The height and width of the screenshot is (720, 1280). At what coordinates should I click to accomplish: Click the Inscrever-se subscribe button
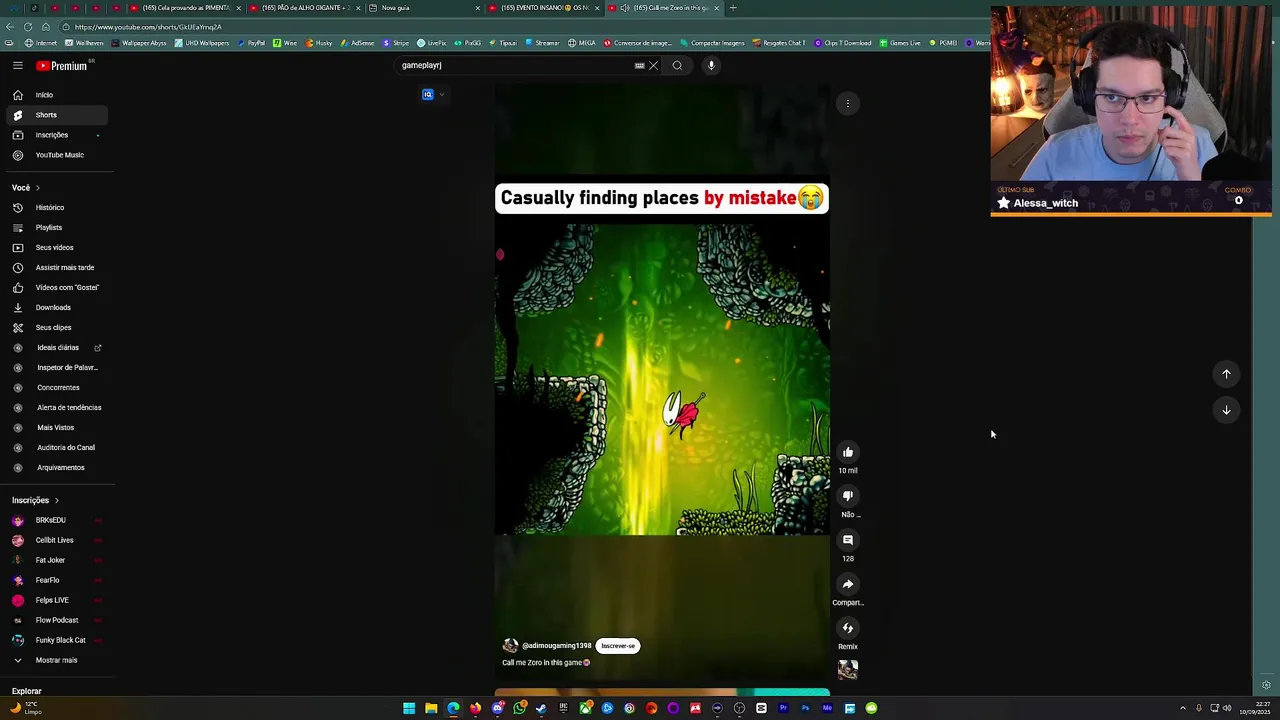[618, 646]
